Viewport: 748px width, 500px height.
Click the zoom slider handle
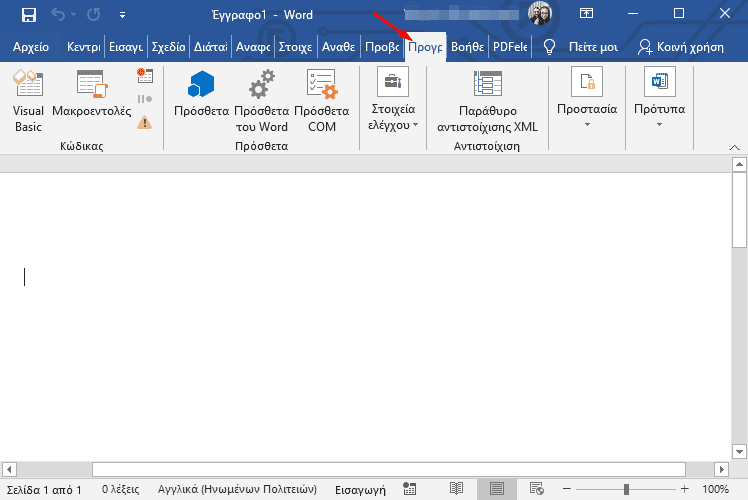pyautogui.click(x=626, y=489)
